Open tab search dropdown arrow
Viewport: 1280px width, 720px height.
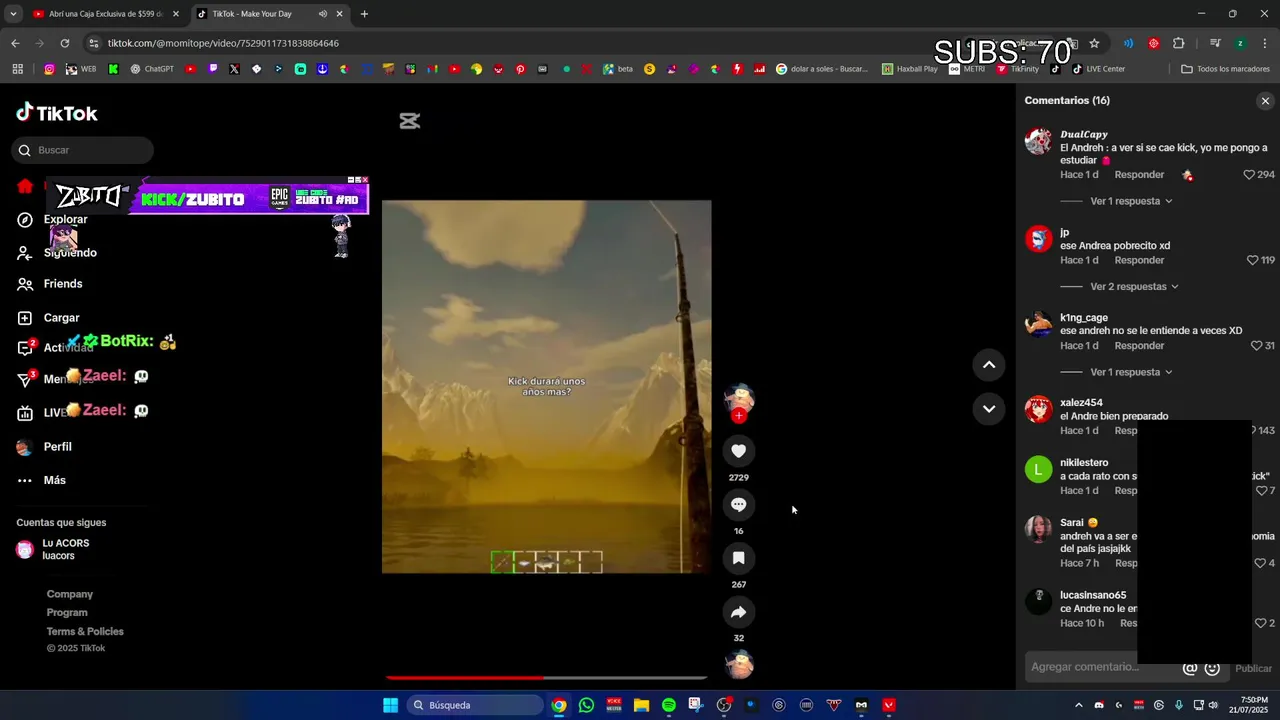click(13, 14)
